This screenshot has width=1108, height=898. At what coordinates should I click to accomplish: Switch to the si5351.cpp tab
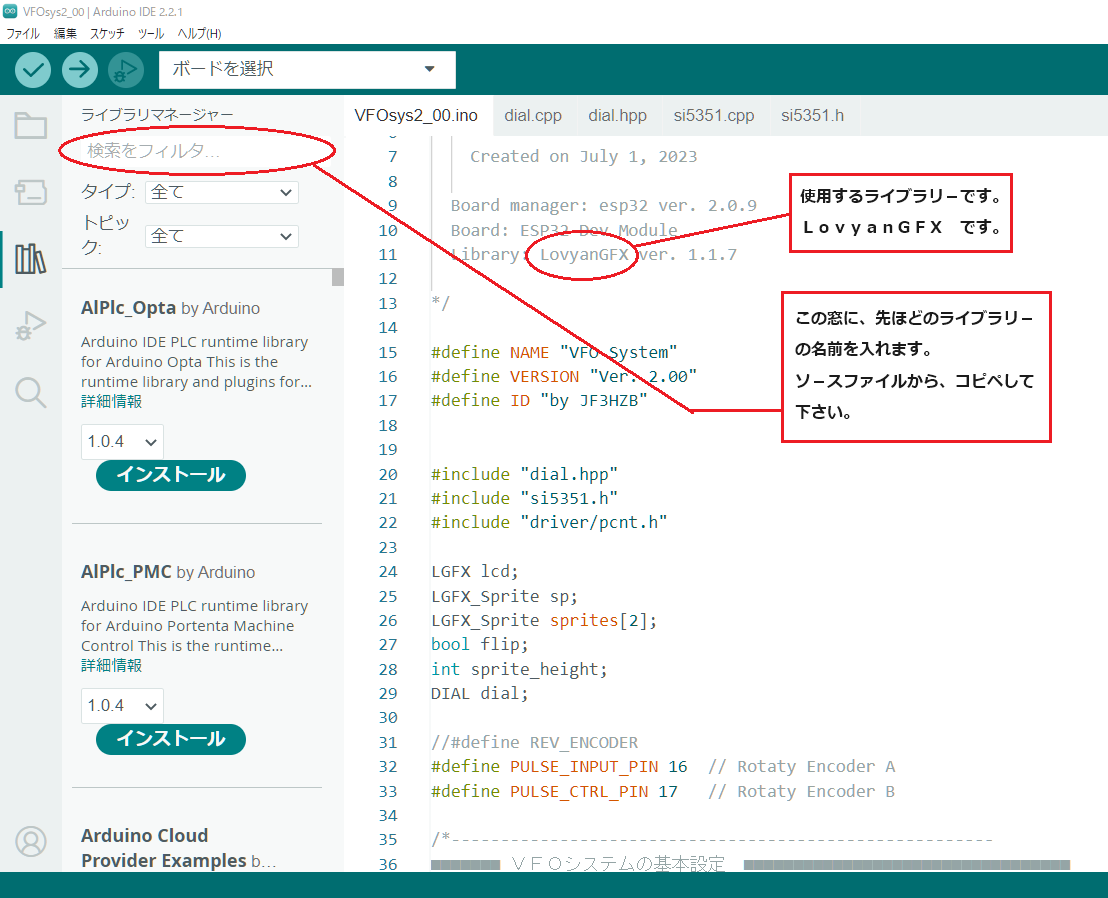pyautogui.click(x=714, y=115)
